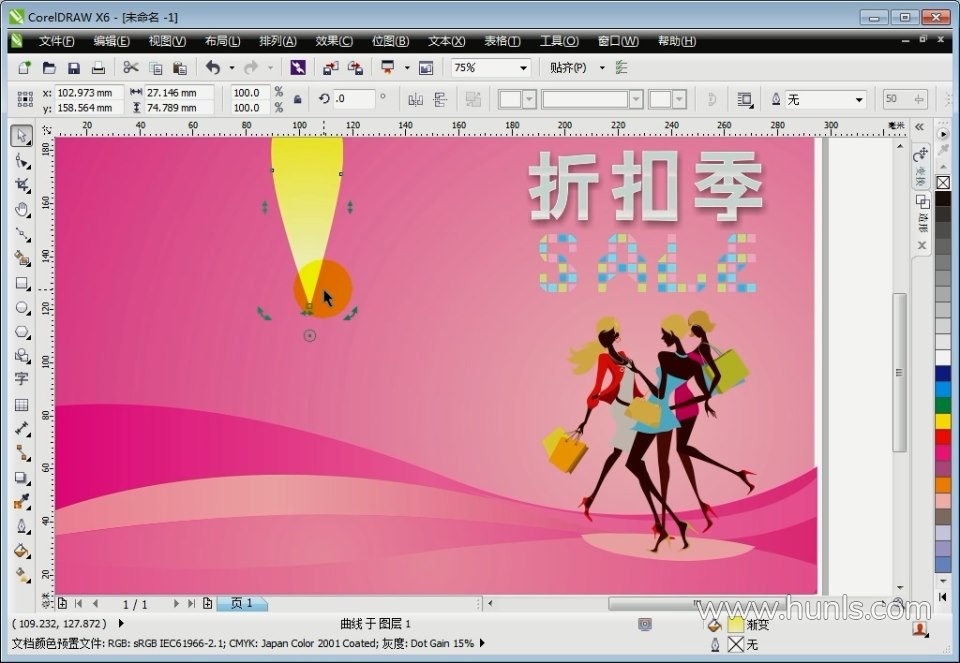Click the vertical scrollbar thumb
Image resolution: width=960 pixels, height=663 pixels.
pyautogui.click(x=899, y=372)
